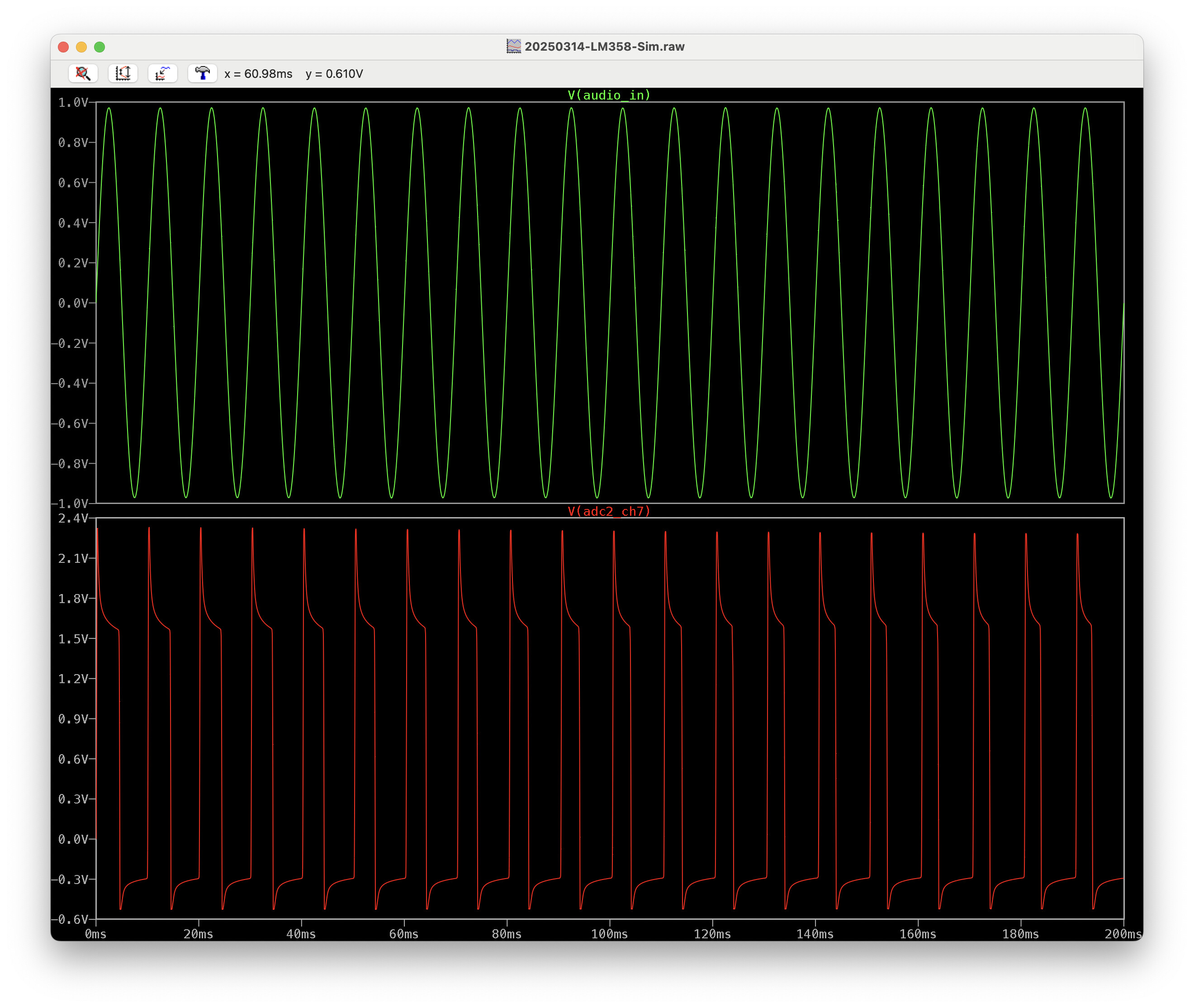
Task: Close the waveform window with the red button
Action: (63, 47)
